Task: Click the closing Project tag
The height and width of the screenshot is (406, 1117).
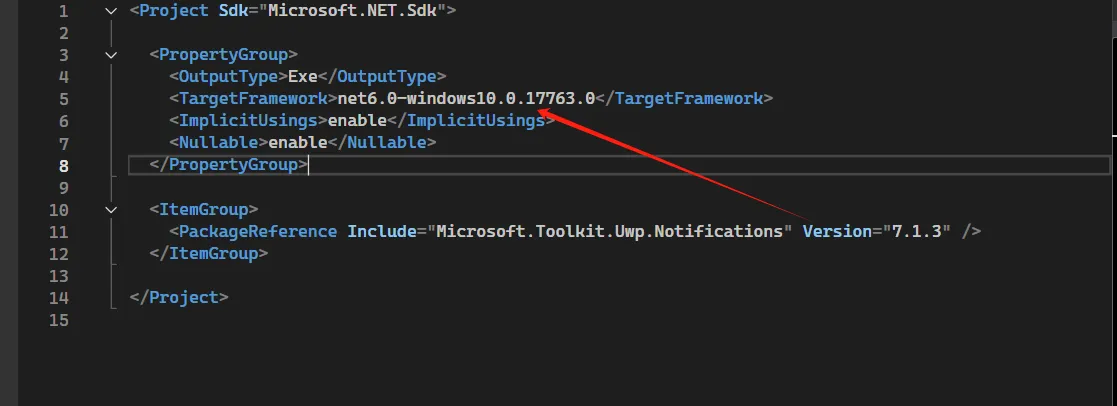Action: 180,298
